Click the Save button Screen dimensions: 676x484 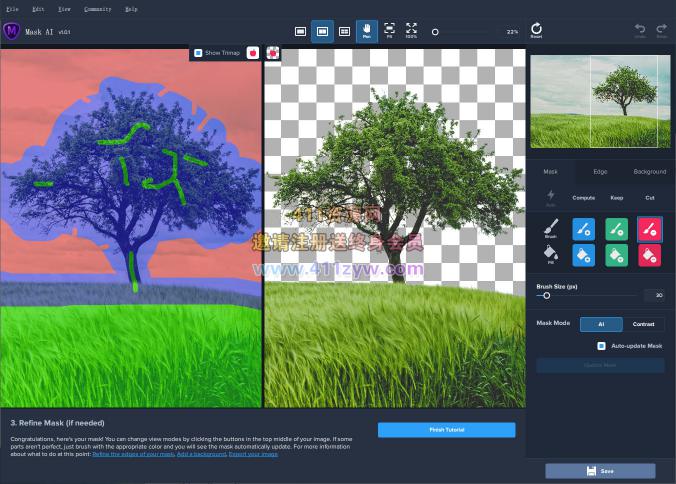[600, 470]
